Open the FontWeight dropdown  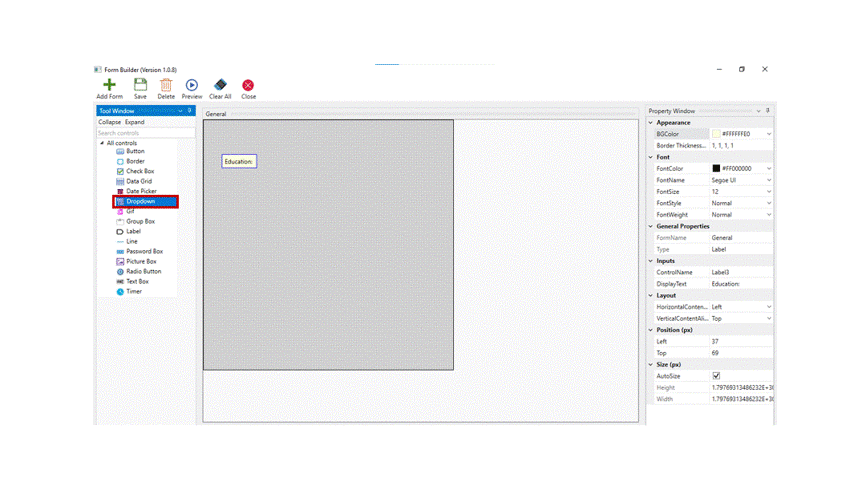click(x=768, y=215)
